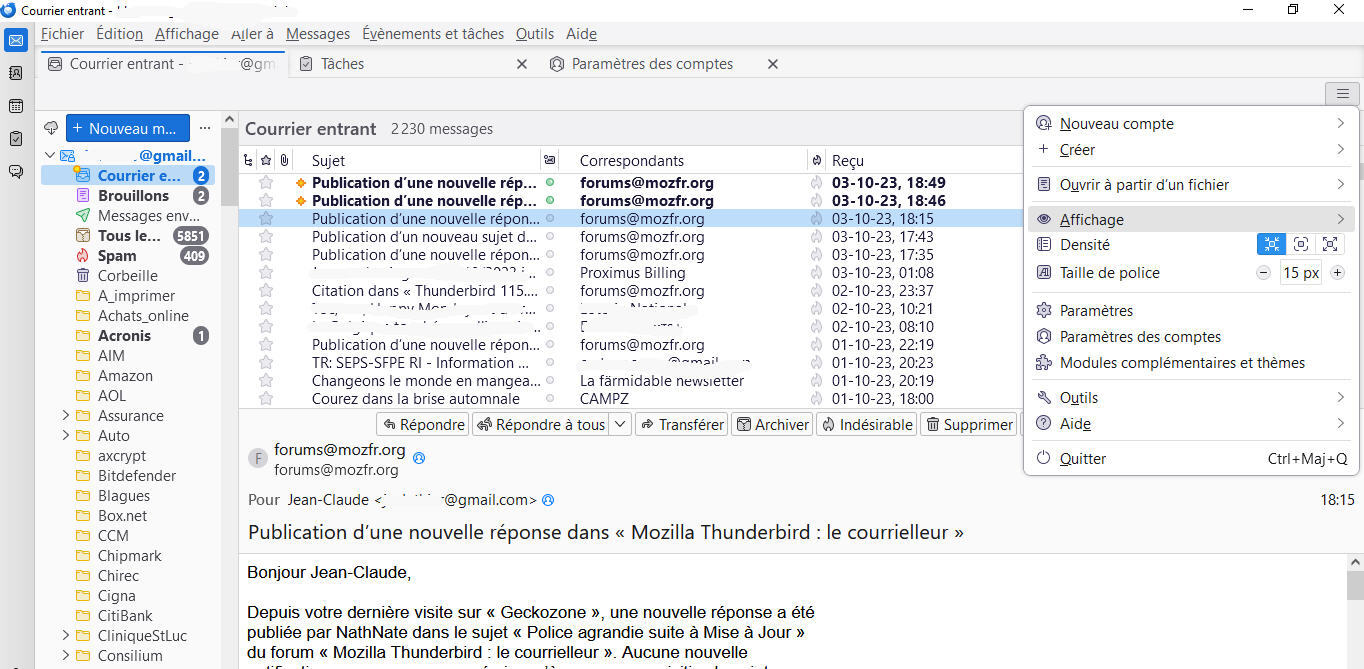The image size is (1364, 669).
Task: Select compact density icon
Action: click(1271, 244)
